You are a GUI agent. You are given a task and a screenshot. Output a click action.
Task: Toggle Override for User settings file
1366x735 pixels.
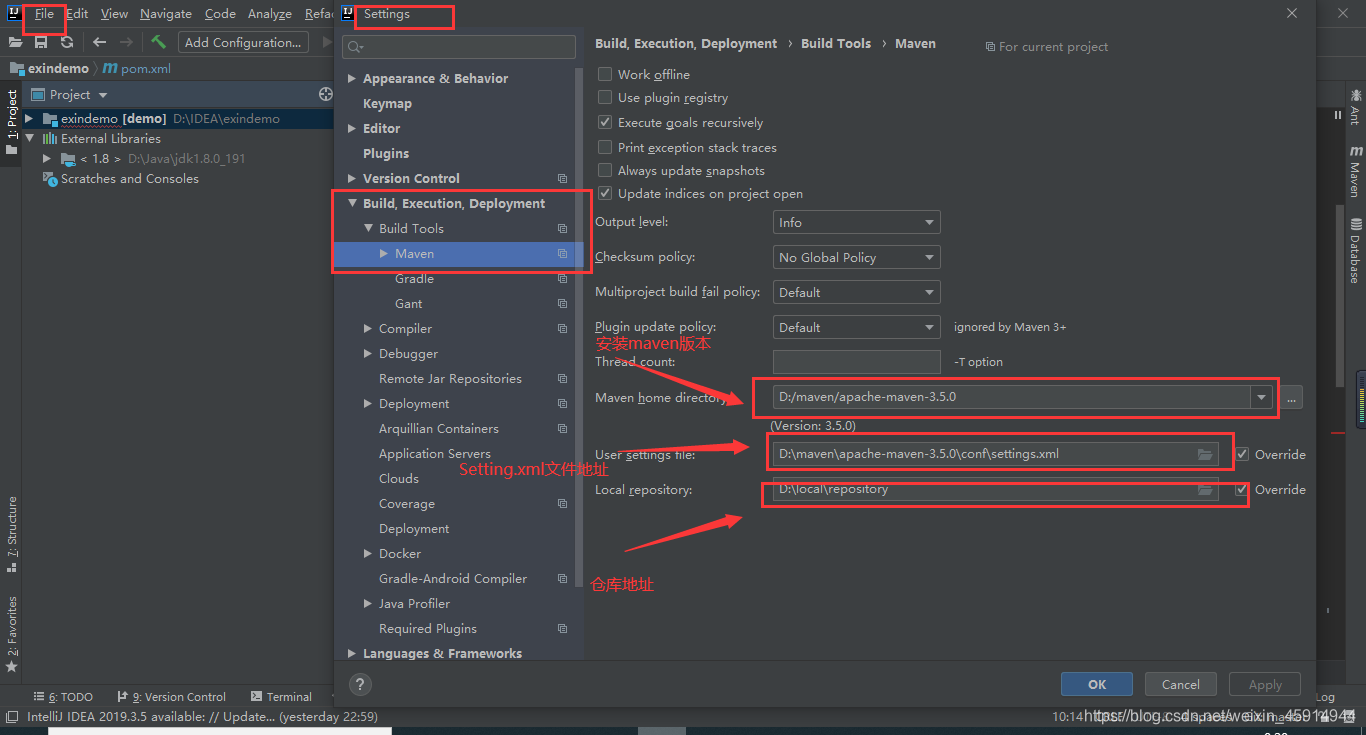(1242, 454)
